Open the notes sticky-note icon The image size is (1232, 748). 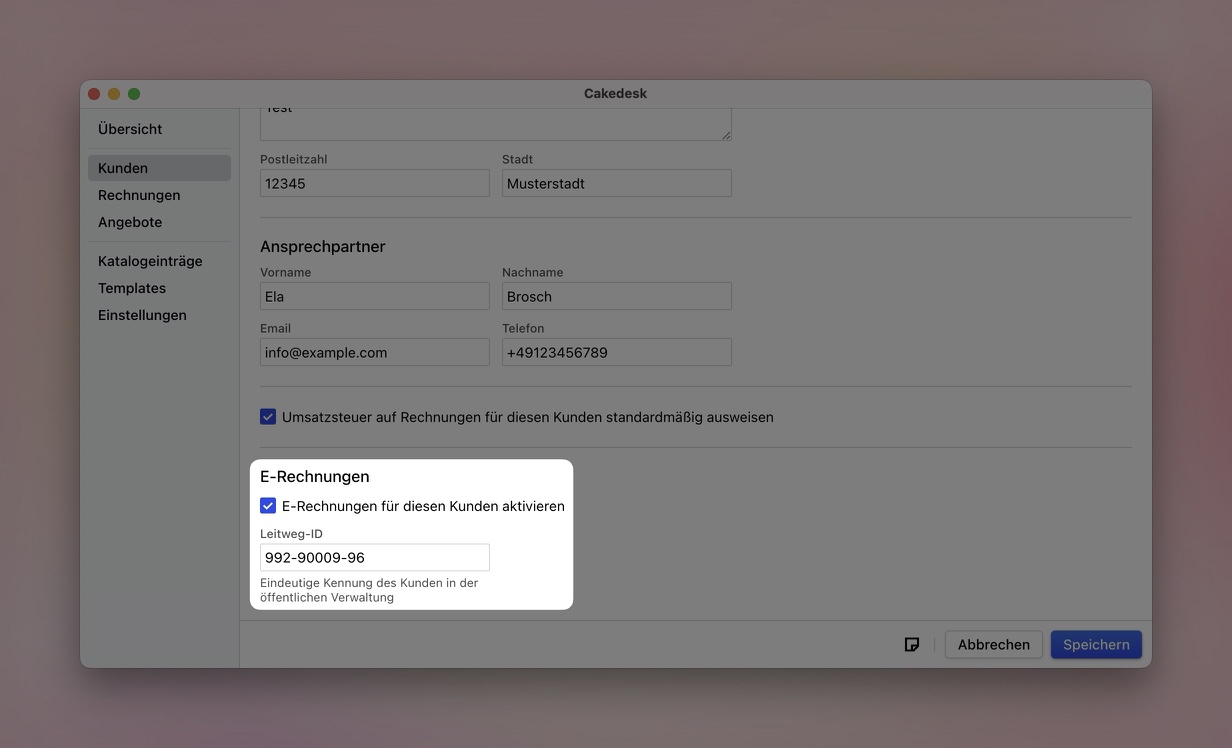(x=911, y=644)
